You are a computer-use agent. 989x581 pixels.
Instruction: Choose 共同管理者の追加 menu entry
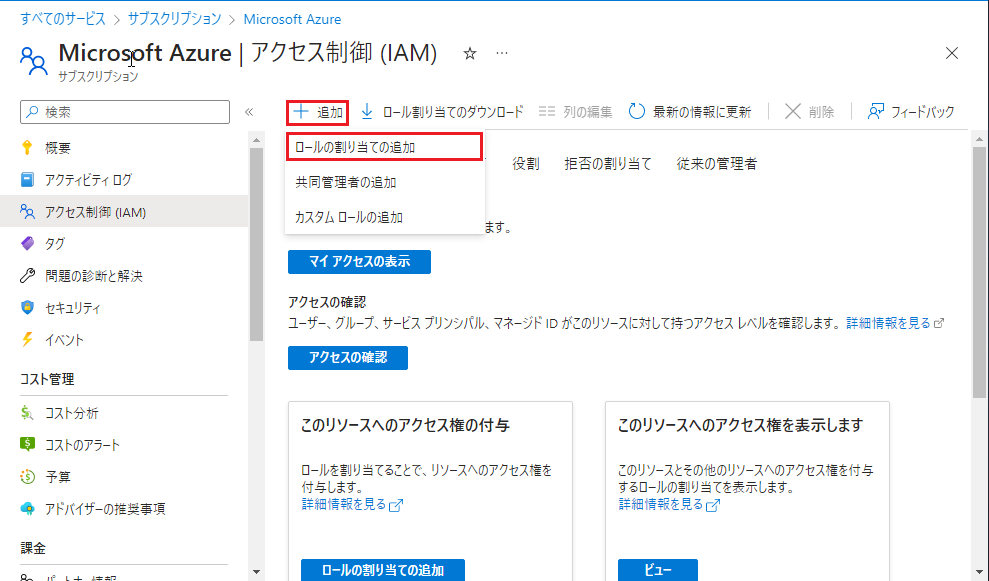(346, 182)
